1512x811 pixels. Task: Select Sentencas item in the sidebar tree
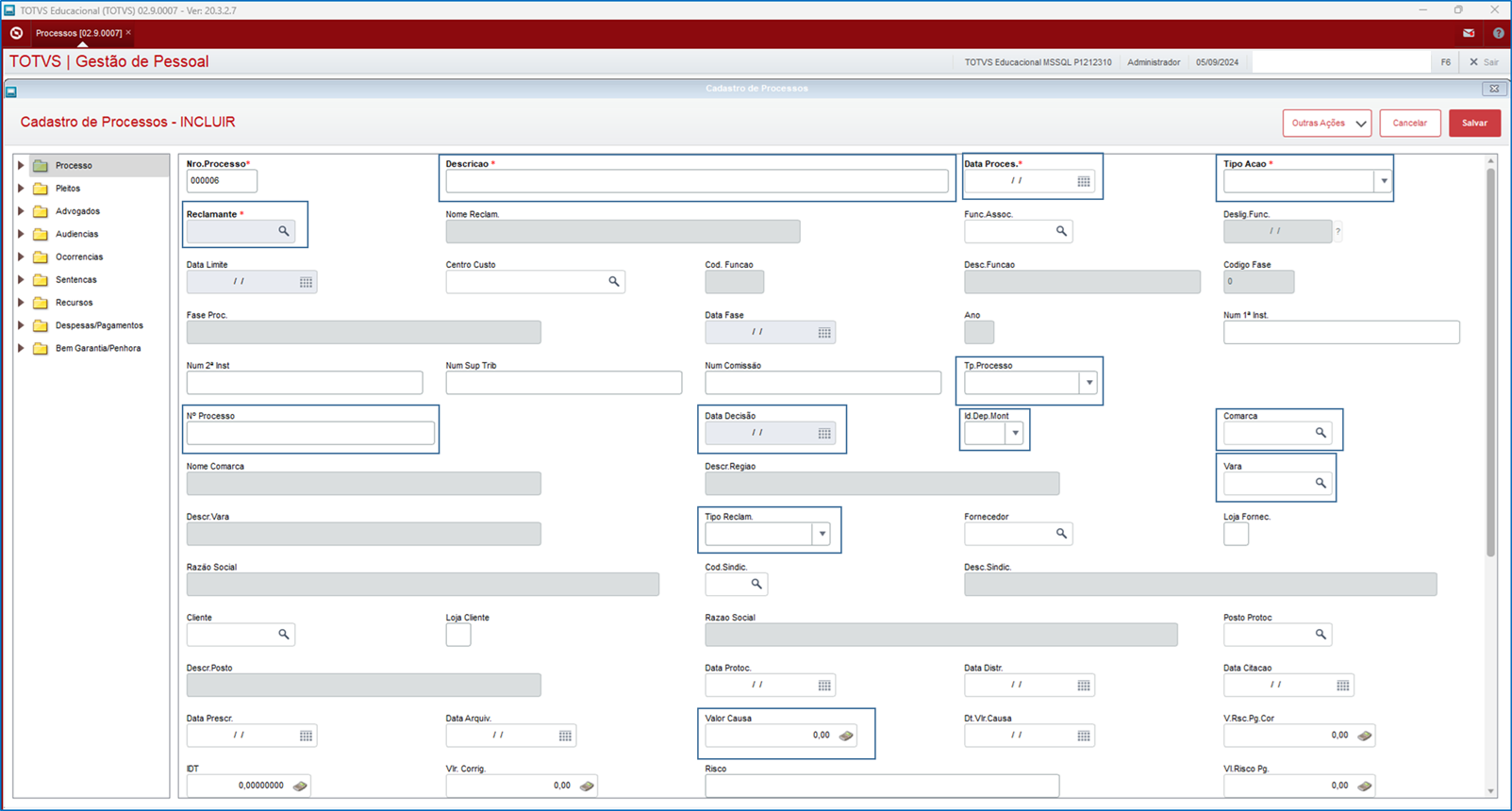[x=76, y=280]
